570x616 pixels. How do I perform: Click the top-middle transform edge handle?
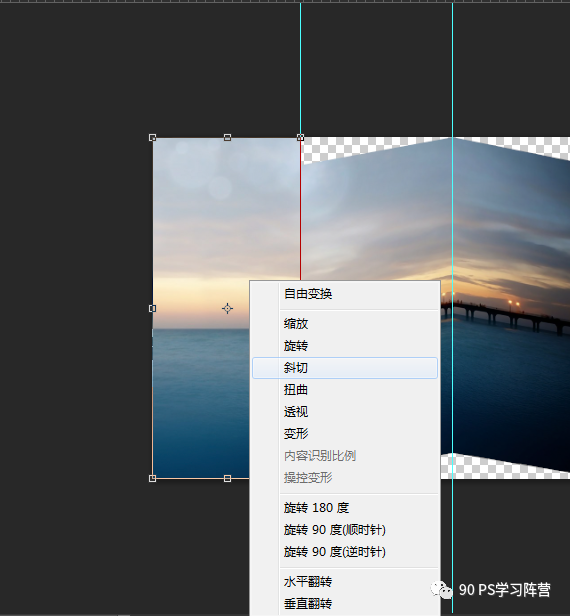[227, 138]
